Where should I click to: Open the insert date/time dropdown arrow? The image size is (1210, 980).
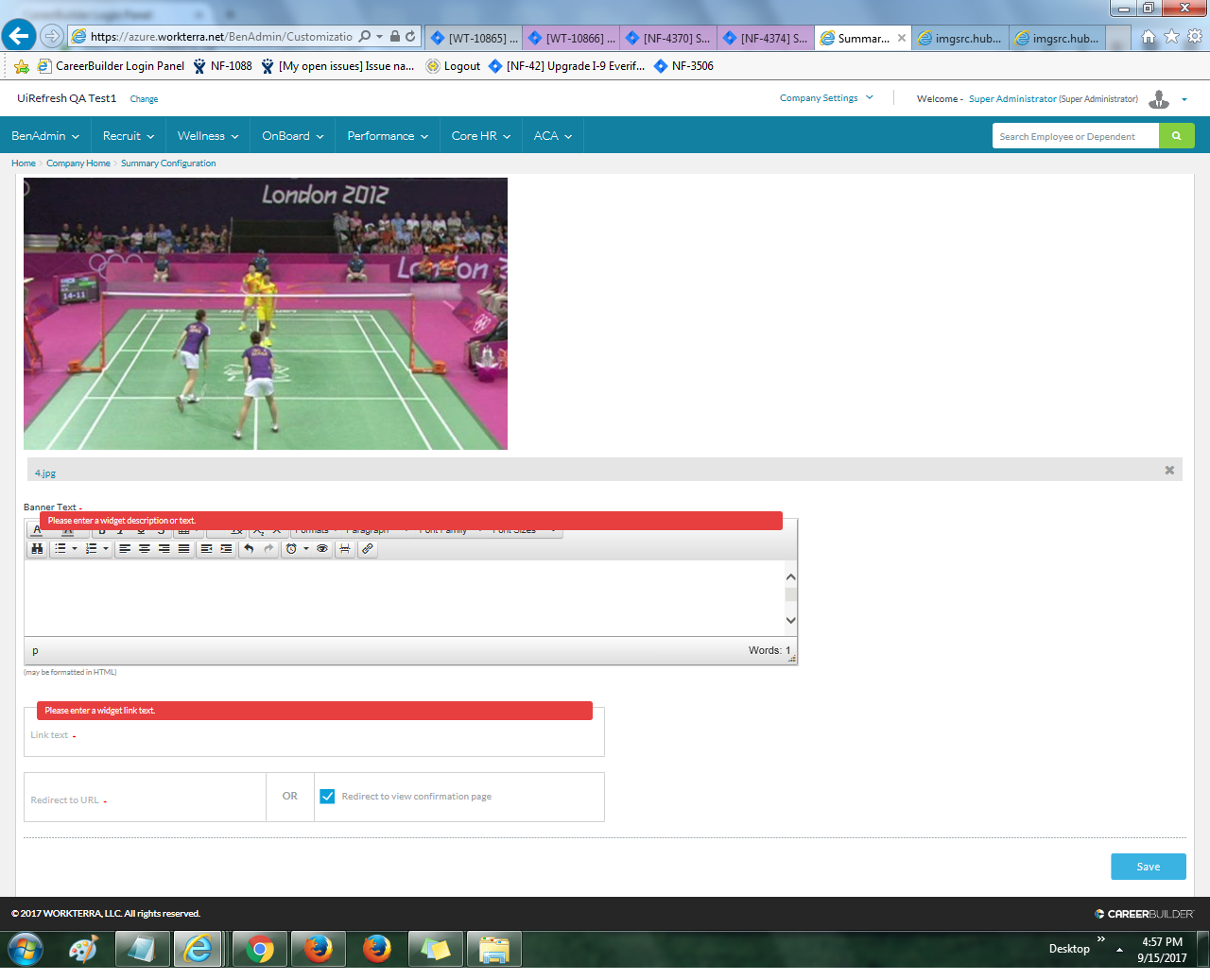306,548
